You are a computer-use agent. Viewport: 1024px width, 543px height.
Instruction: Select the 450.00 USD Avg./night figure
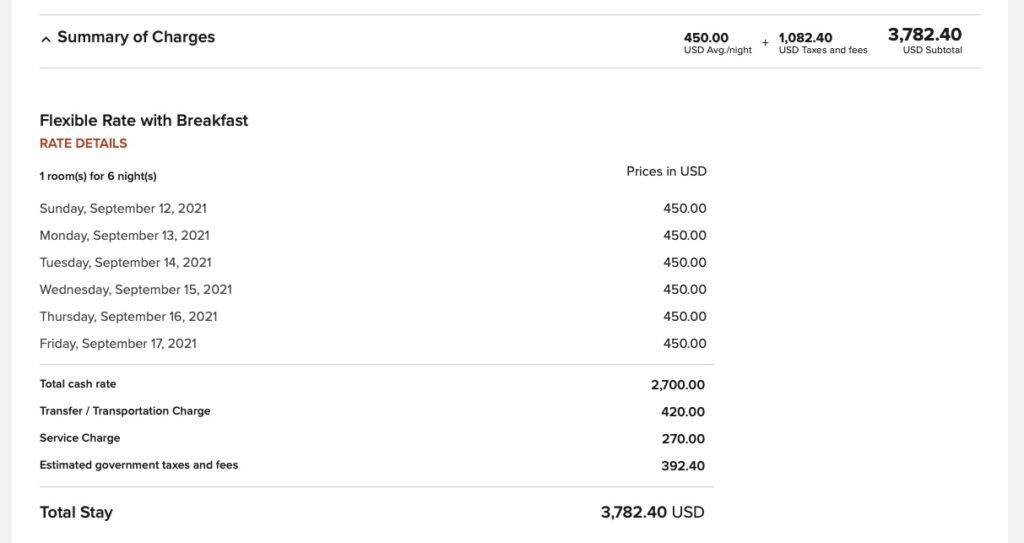717,43
